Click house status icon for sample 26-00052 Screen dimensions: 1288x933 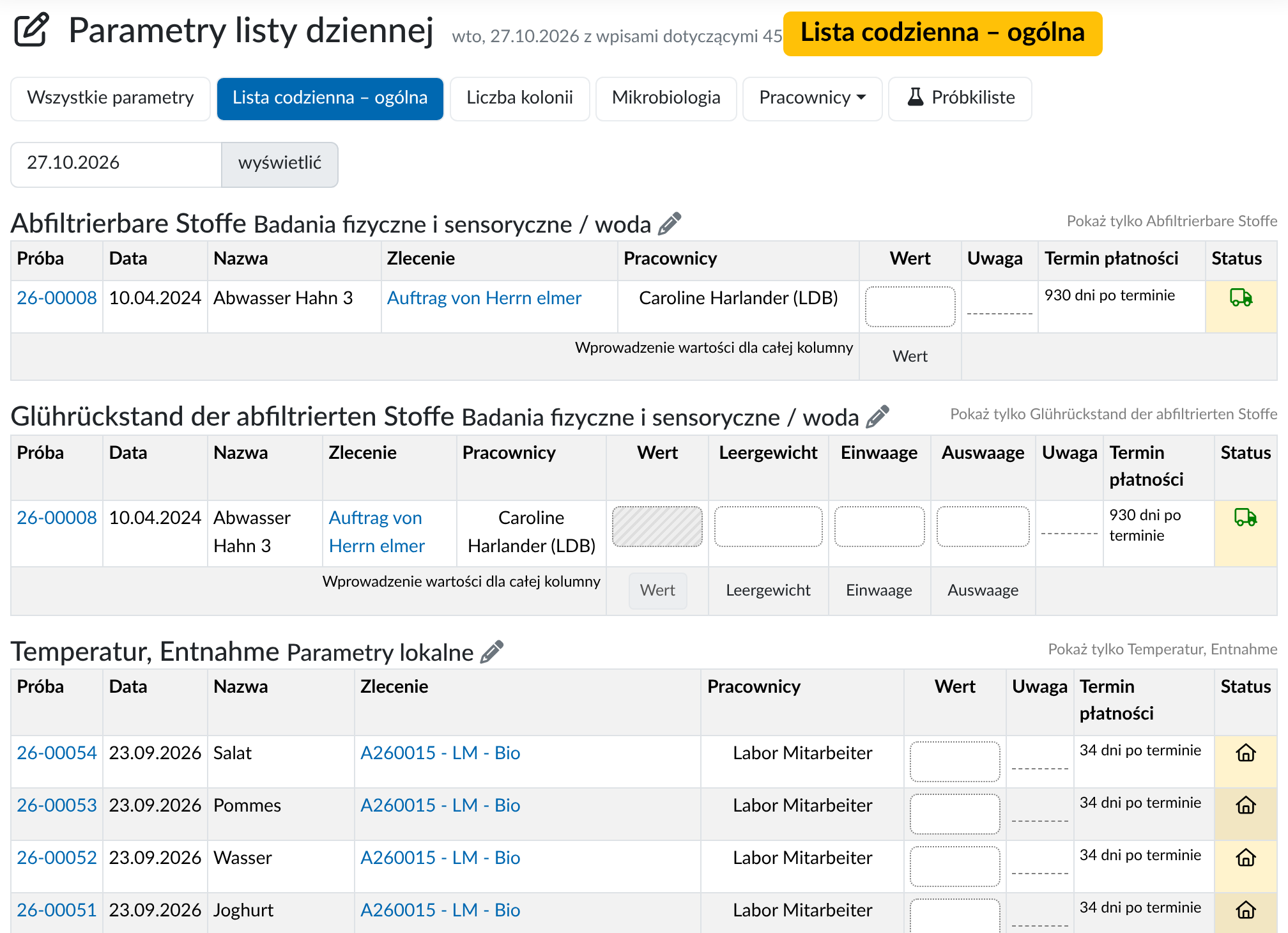[1246, 858]
